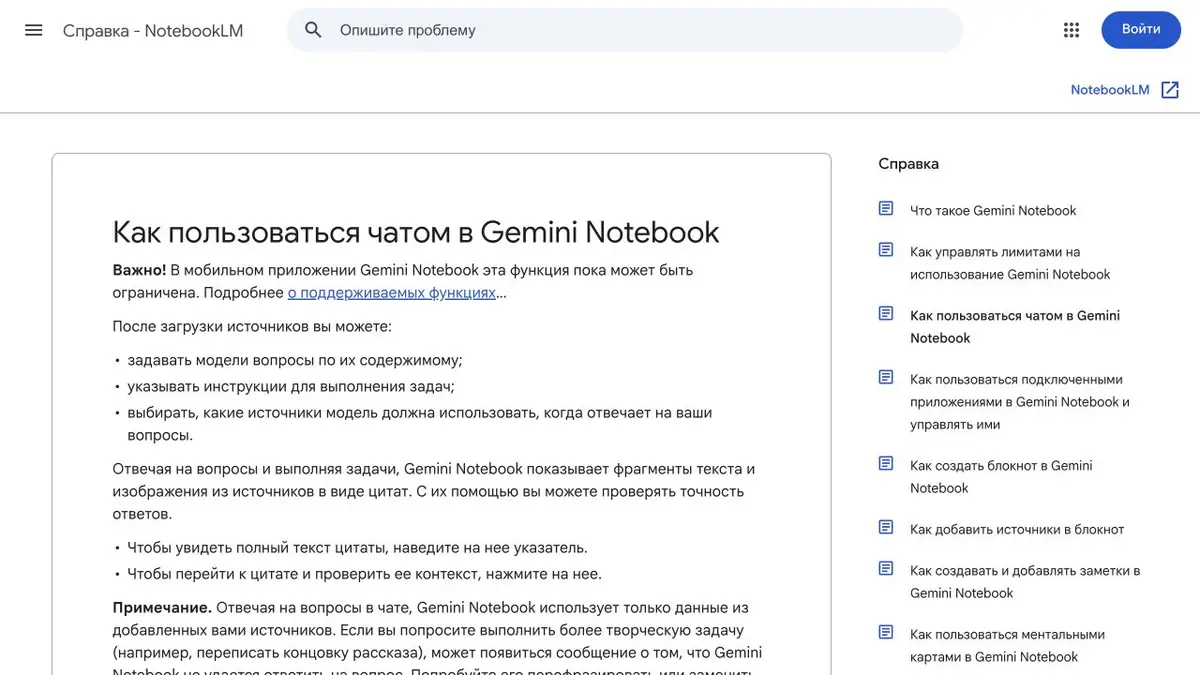Open the Google apps grid

[x=1071, y=30]
